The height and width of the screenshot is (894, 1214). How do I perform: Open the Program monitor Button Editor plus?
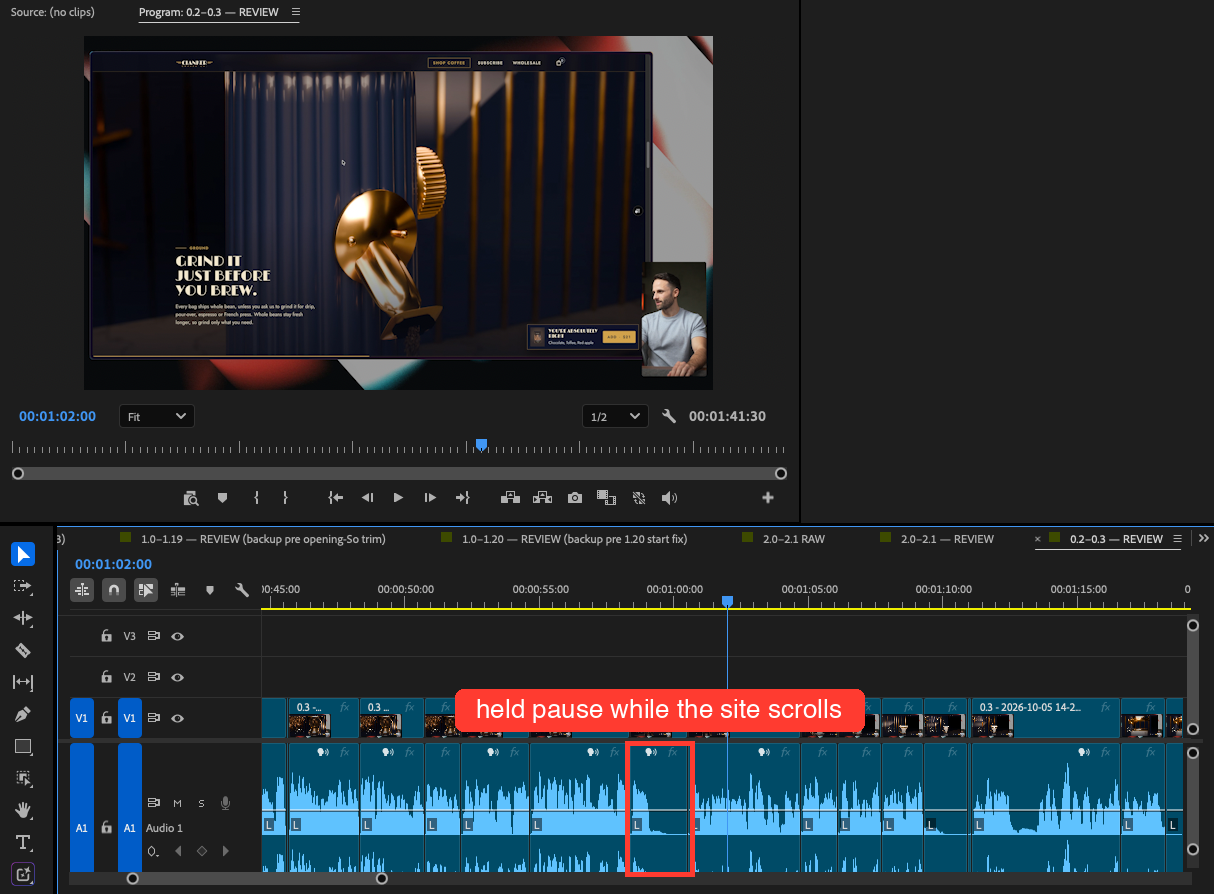pyautogui.click(x=768, y=497)
